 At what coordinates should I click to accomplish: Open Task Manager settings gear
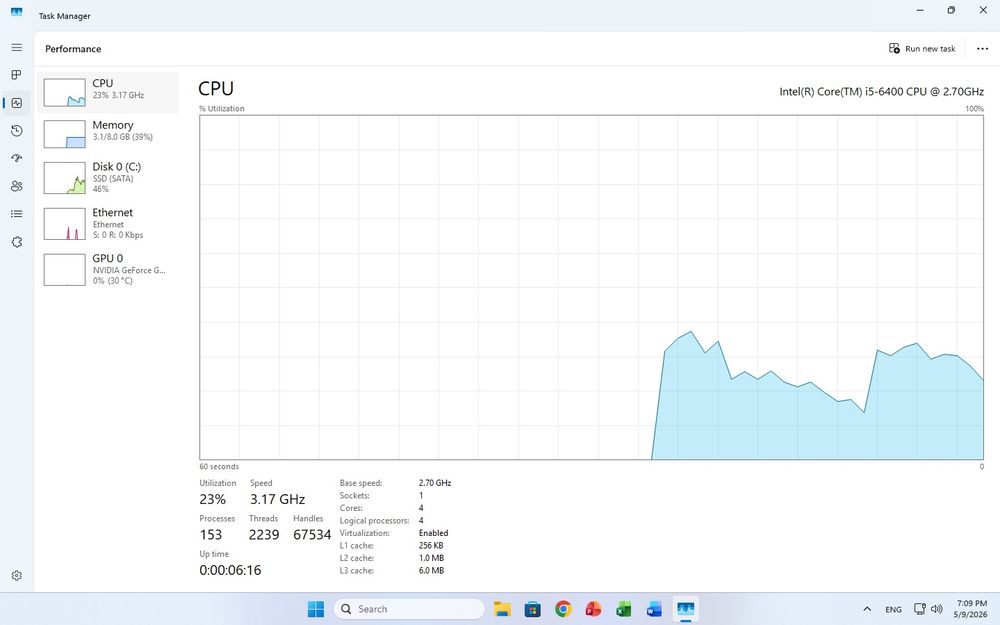[17, 575]
